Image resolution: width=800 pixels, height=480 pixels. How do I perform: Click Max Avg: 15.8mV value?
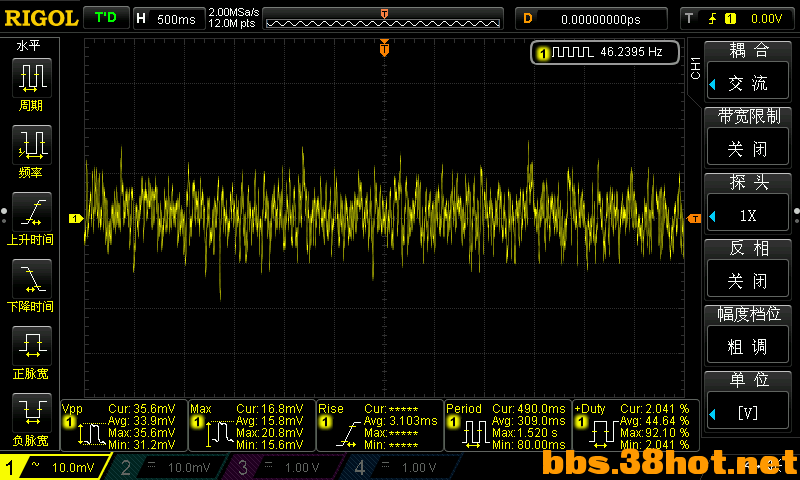(x=269, y=421)
